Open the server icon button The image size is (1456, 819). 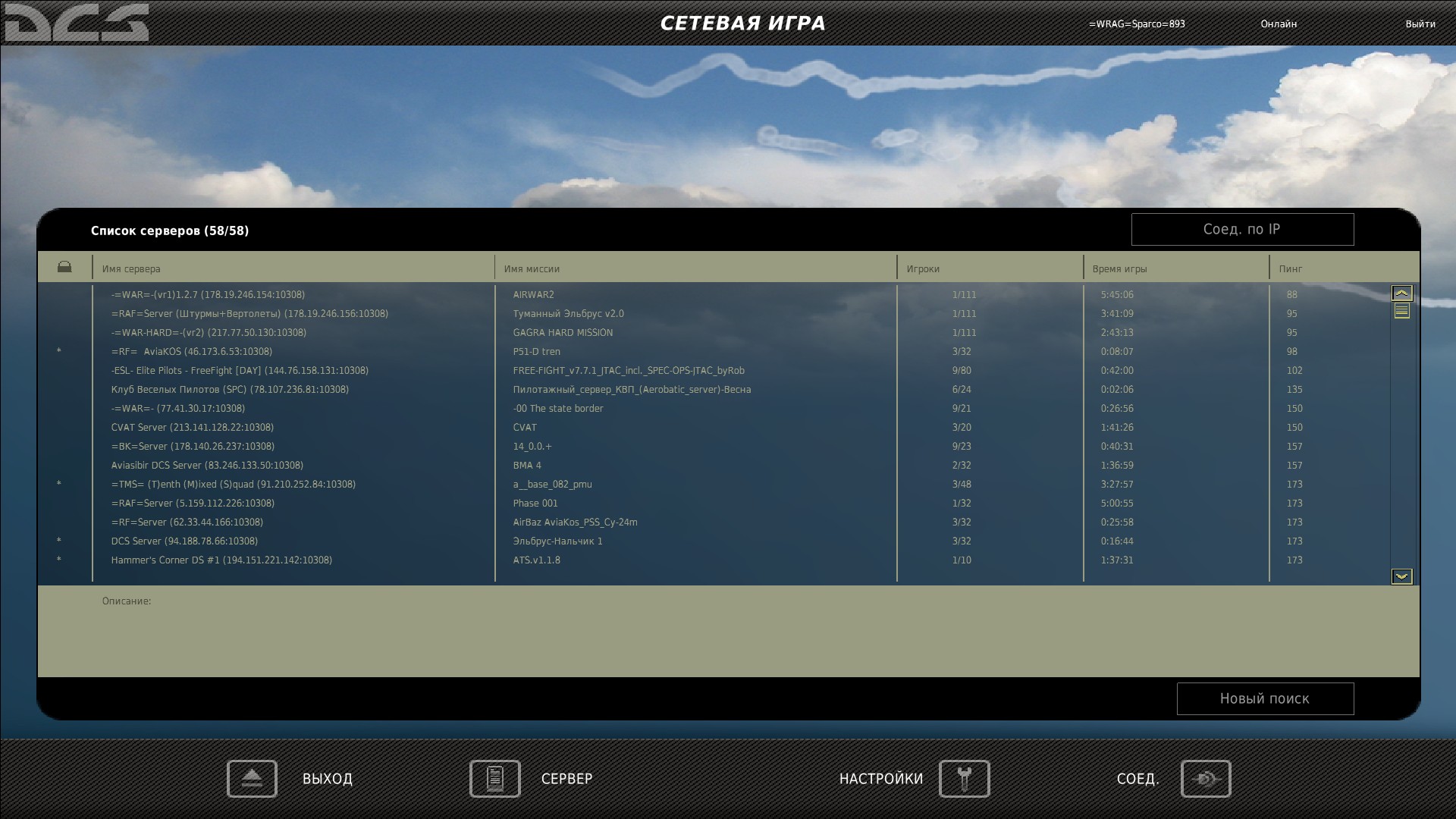pos(494,779)
